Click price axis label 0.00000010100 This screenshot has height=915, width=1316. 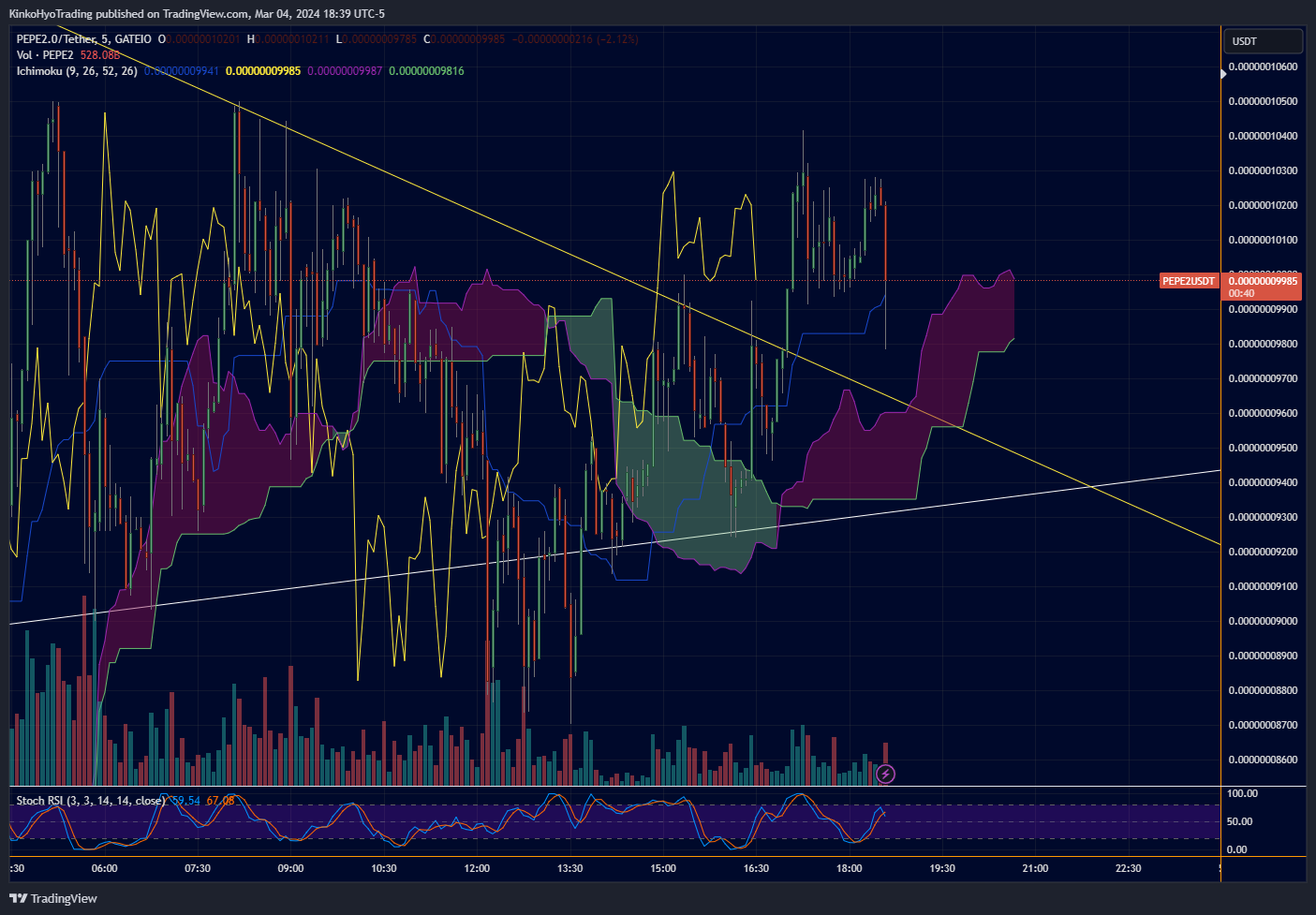[1264, 240]
